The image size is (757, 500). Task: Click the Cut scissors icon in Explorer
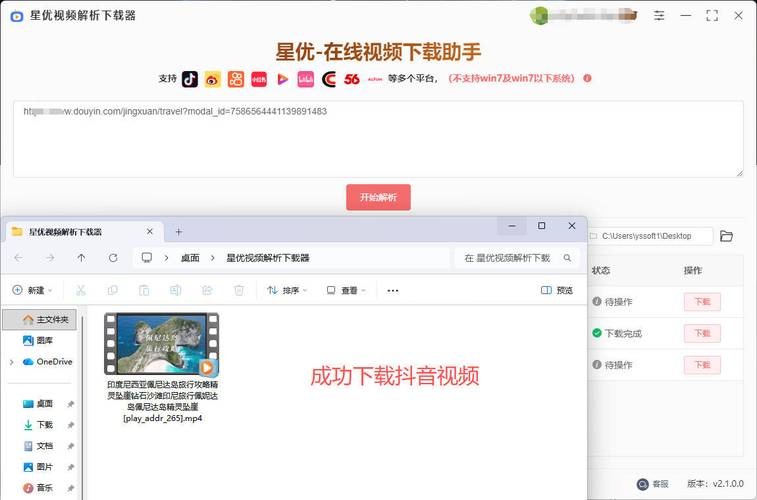pos(81,290)
